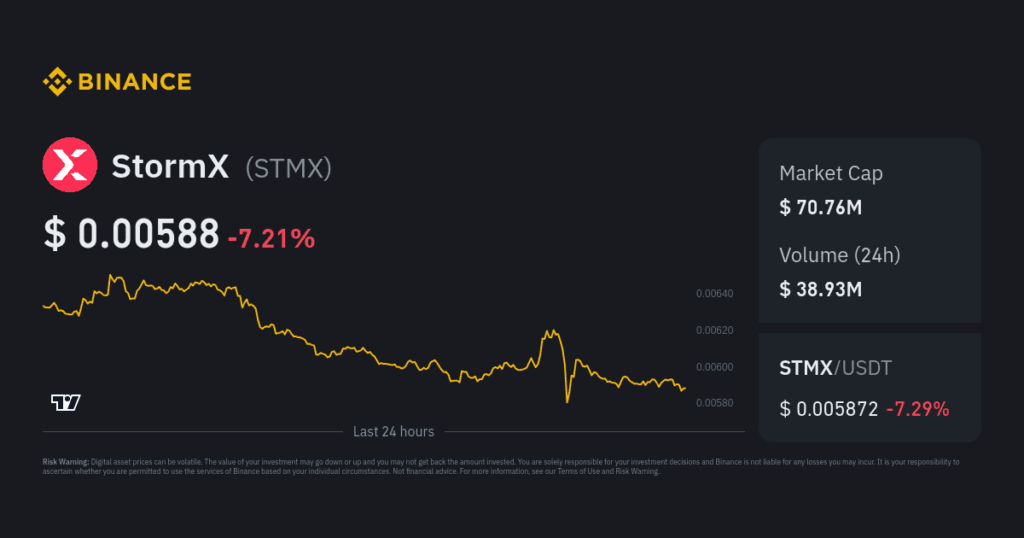This screenshot has height=538, width=1024.
Task: Click the Market Cap label
Action: pyautogui.click(x=831, y=174)
